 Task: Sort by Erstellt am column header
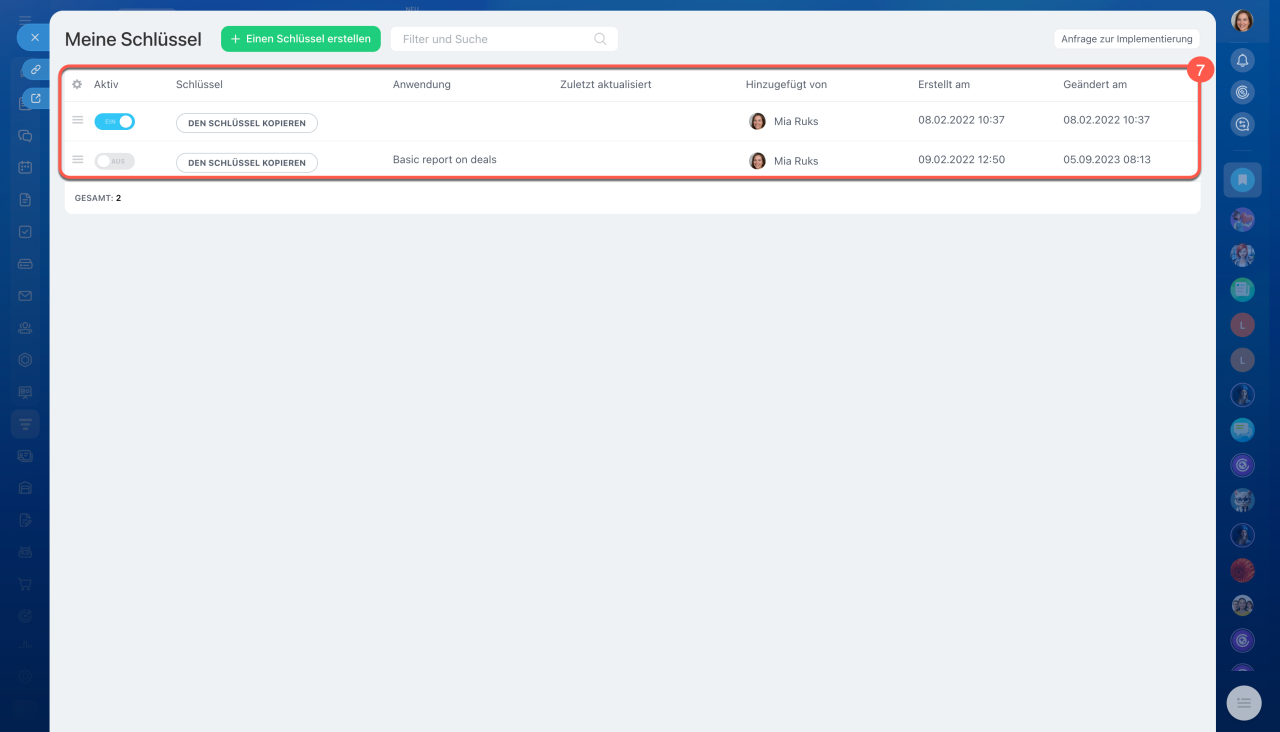943,85
